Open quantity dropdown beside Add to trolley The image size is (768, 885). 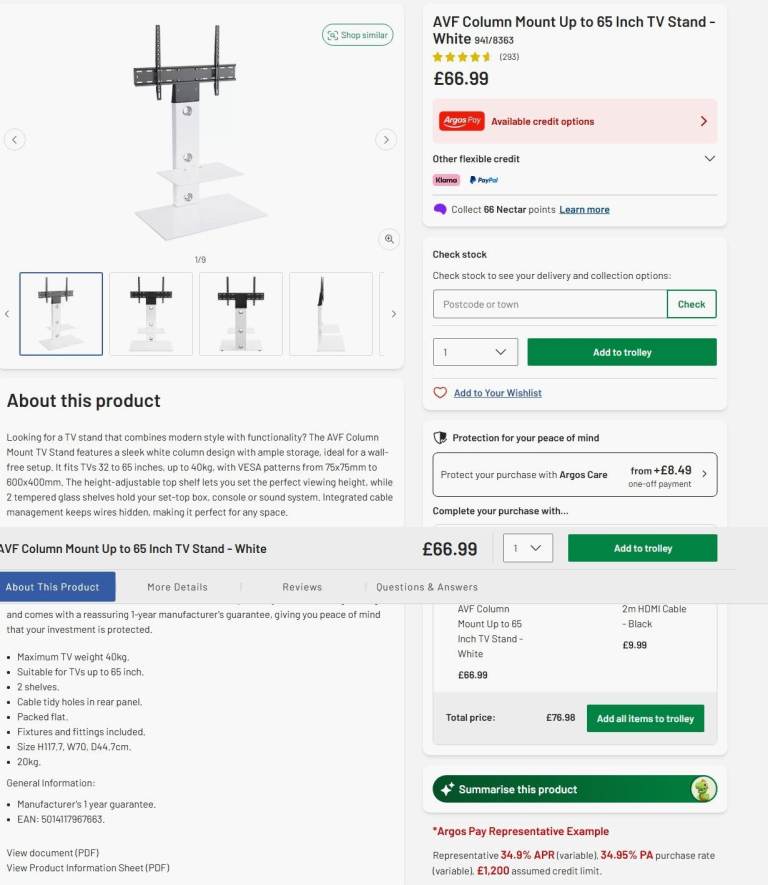(x=475, y=352)
